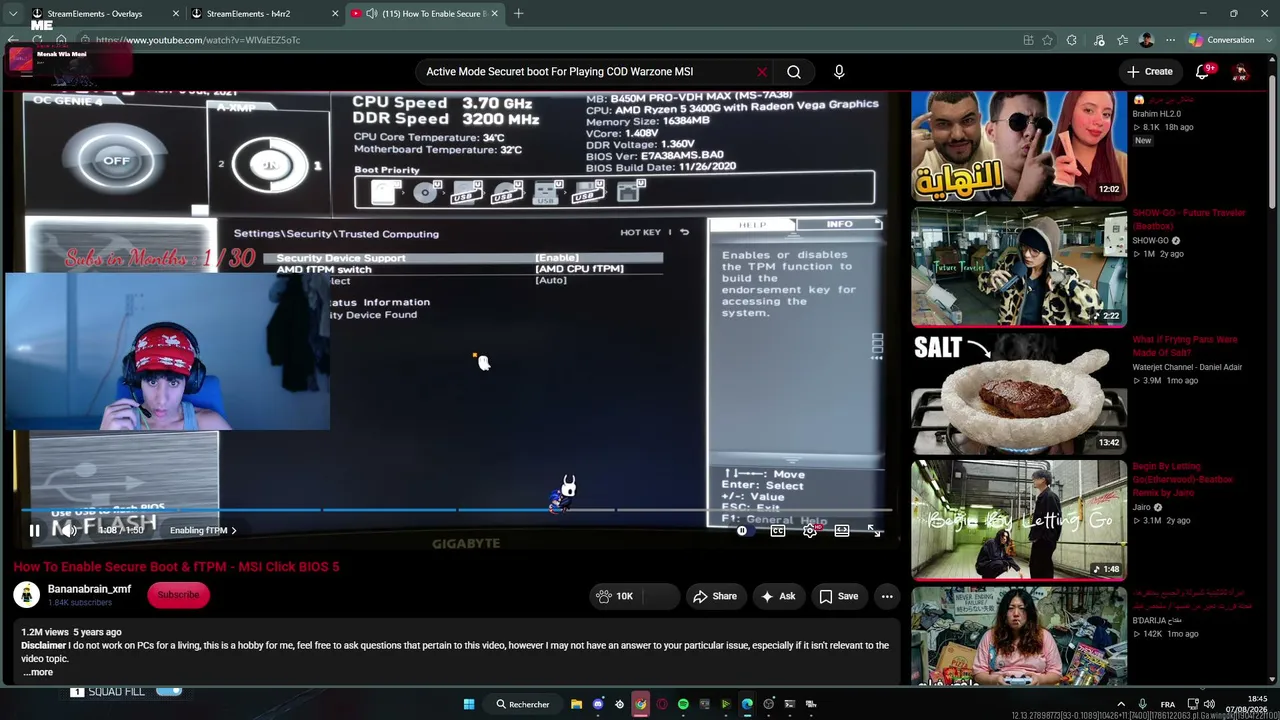Open the Brahim HL2.0 video thumbnail
Viewport: 1280px width, 720px height.
tap(1018, 146)
